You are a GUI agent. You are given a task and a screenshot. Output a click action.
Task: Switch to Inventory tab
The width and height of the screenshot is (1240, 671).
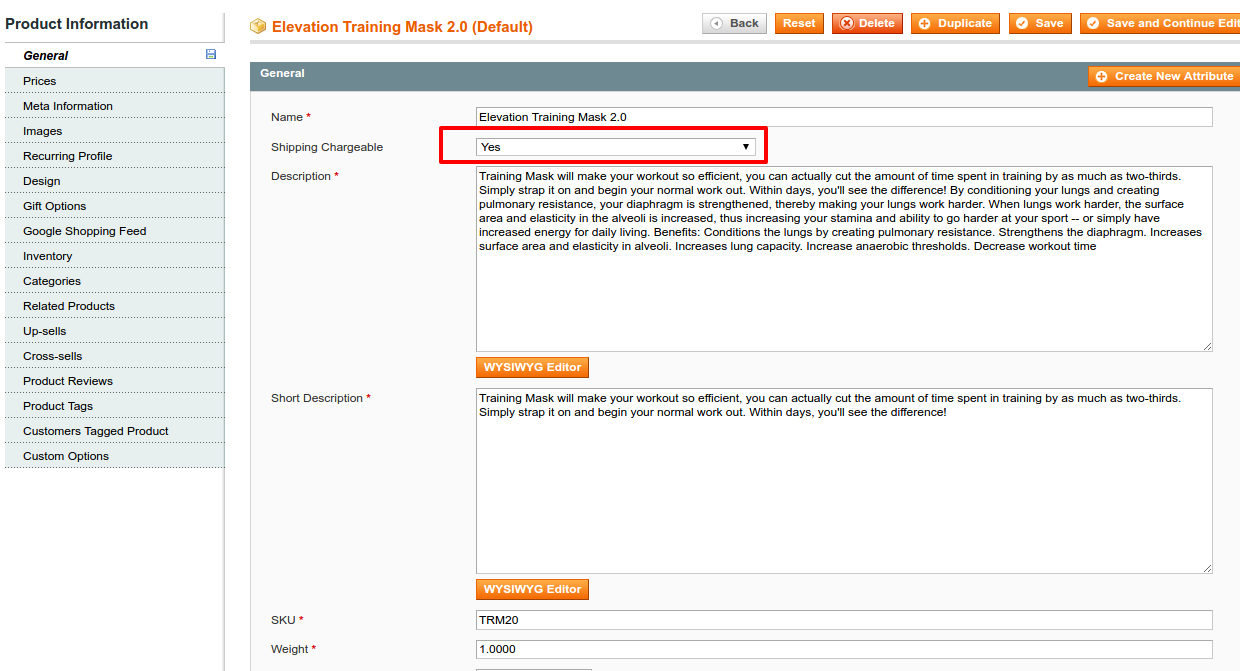click(x=114, y=256)
